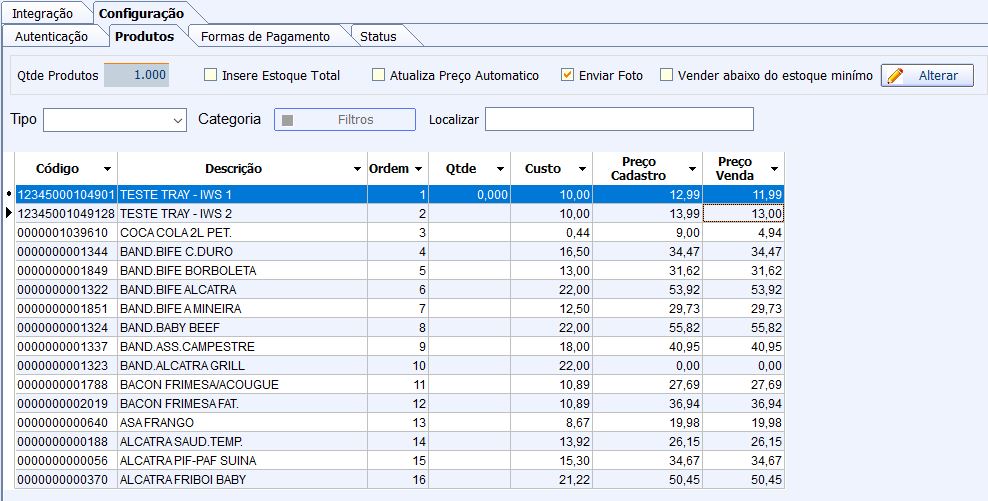Select the Autenticação tab
The height and width of the screenshot is (501, 988).
(51, 37)
